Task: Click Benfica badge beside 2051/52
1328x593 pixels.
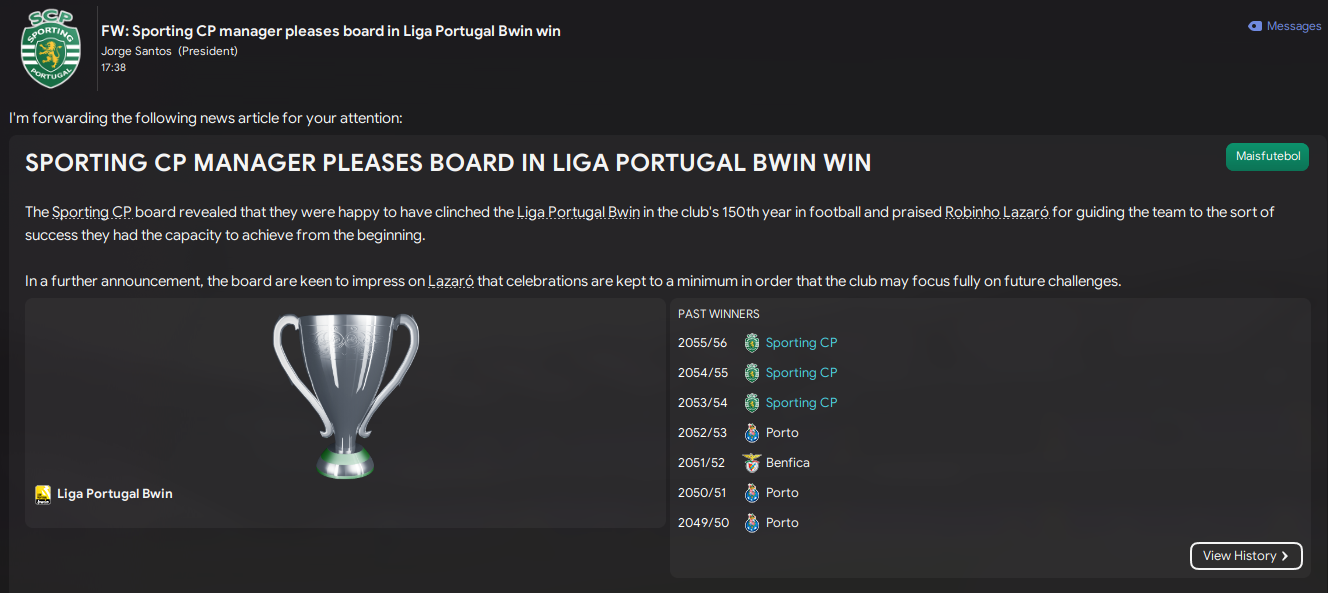Action: 752,463
